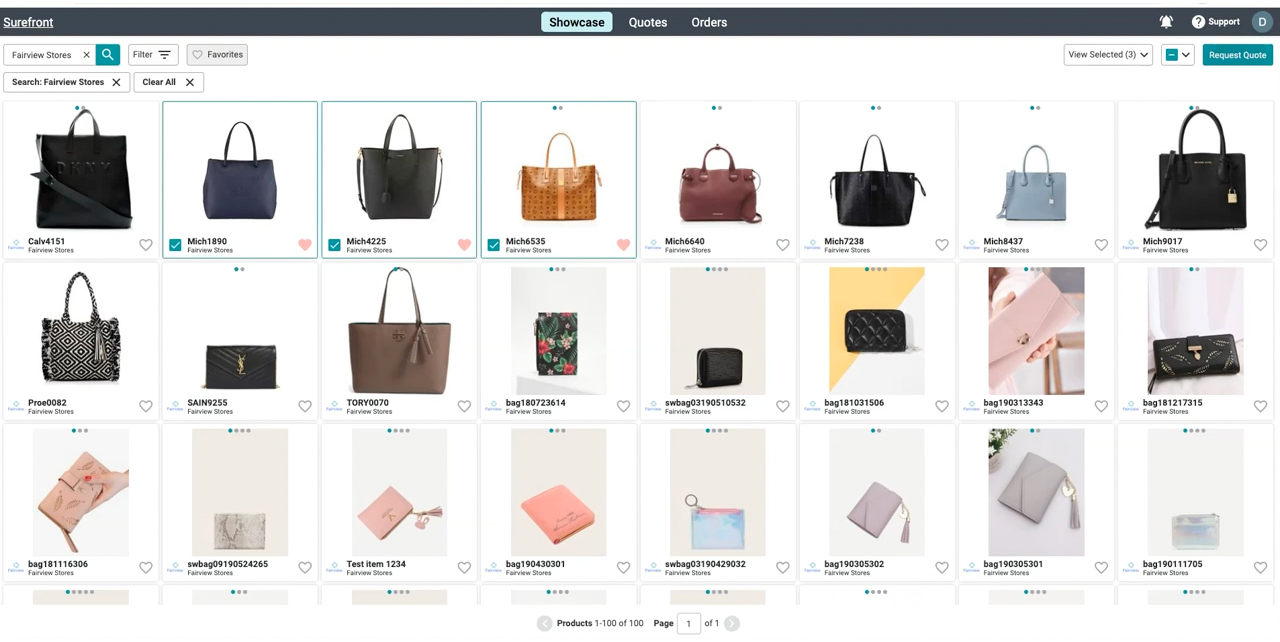Uncheck the Mich6535 checkbox
Screen dimensions: 1280x642
(493, 245)
